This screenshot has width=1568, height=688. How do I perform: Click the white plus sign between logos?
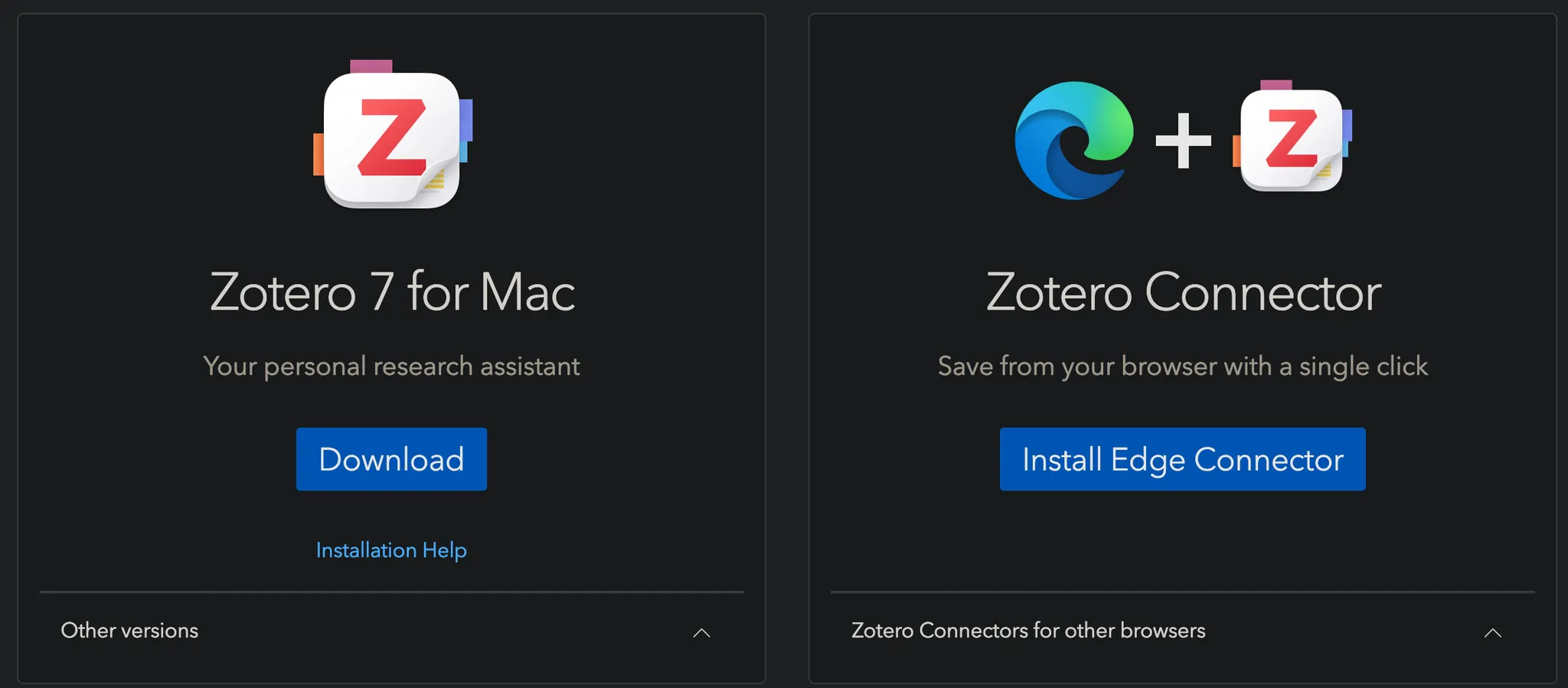pos(1183,140)
